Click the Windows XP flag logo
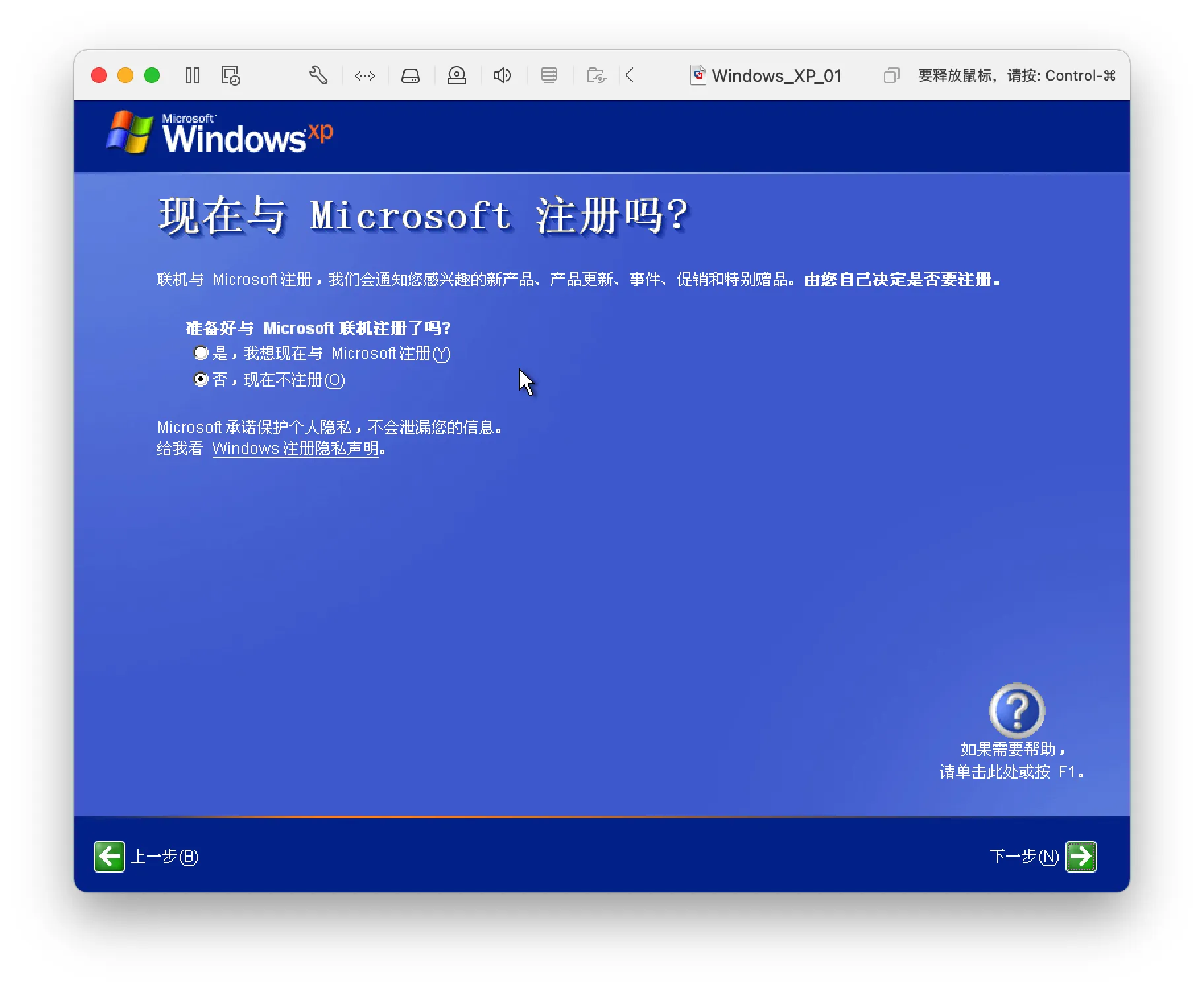Image resolution: width=1204 pixels, height=990 pixels. click(129, 132)
